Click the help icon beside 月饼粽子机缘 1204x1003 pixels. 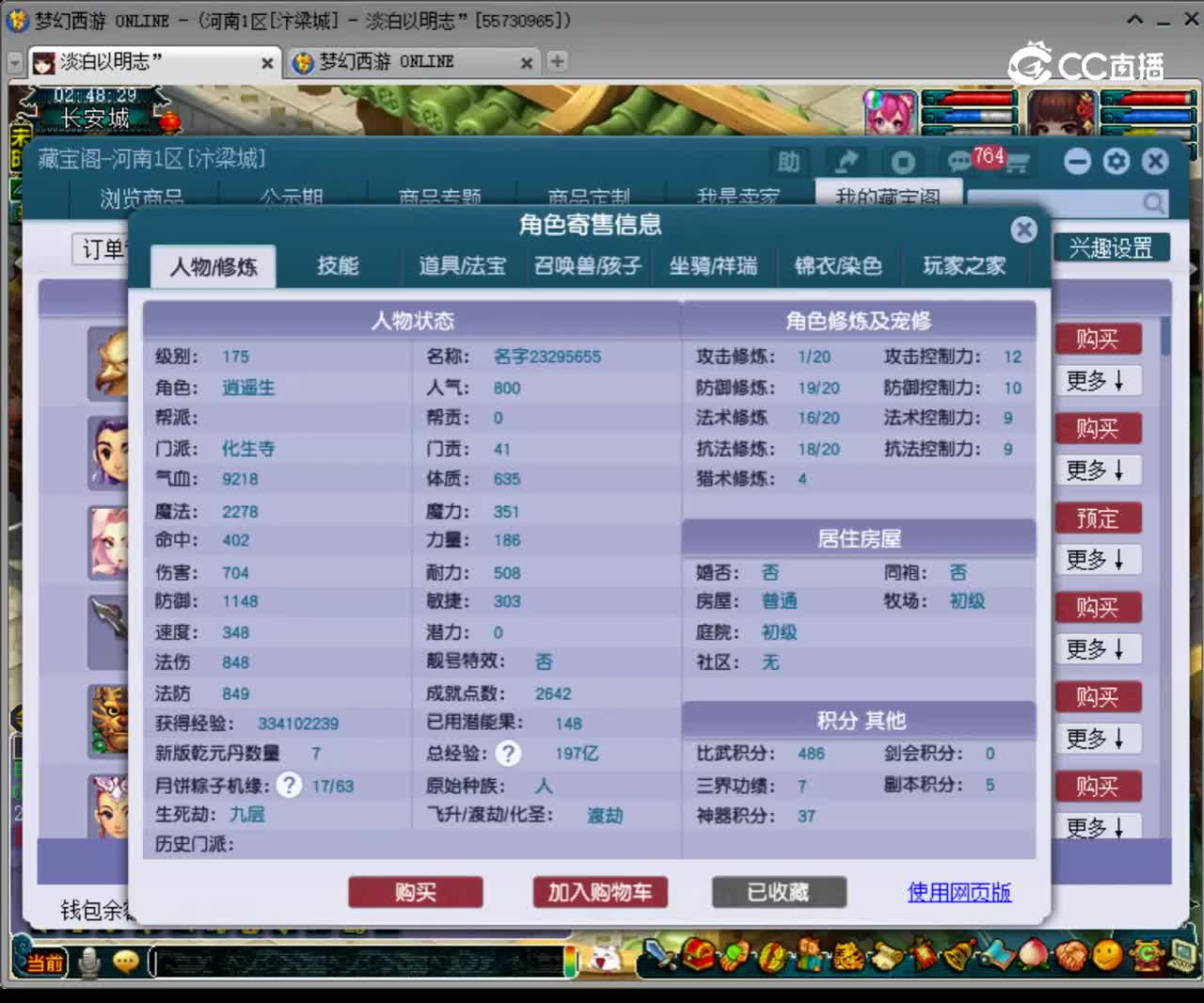(x=289, y=785)
